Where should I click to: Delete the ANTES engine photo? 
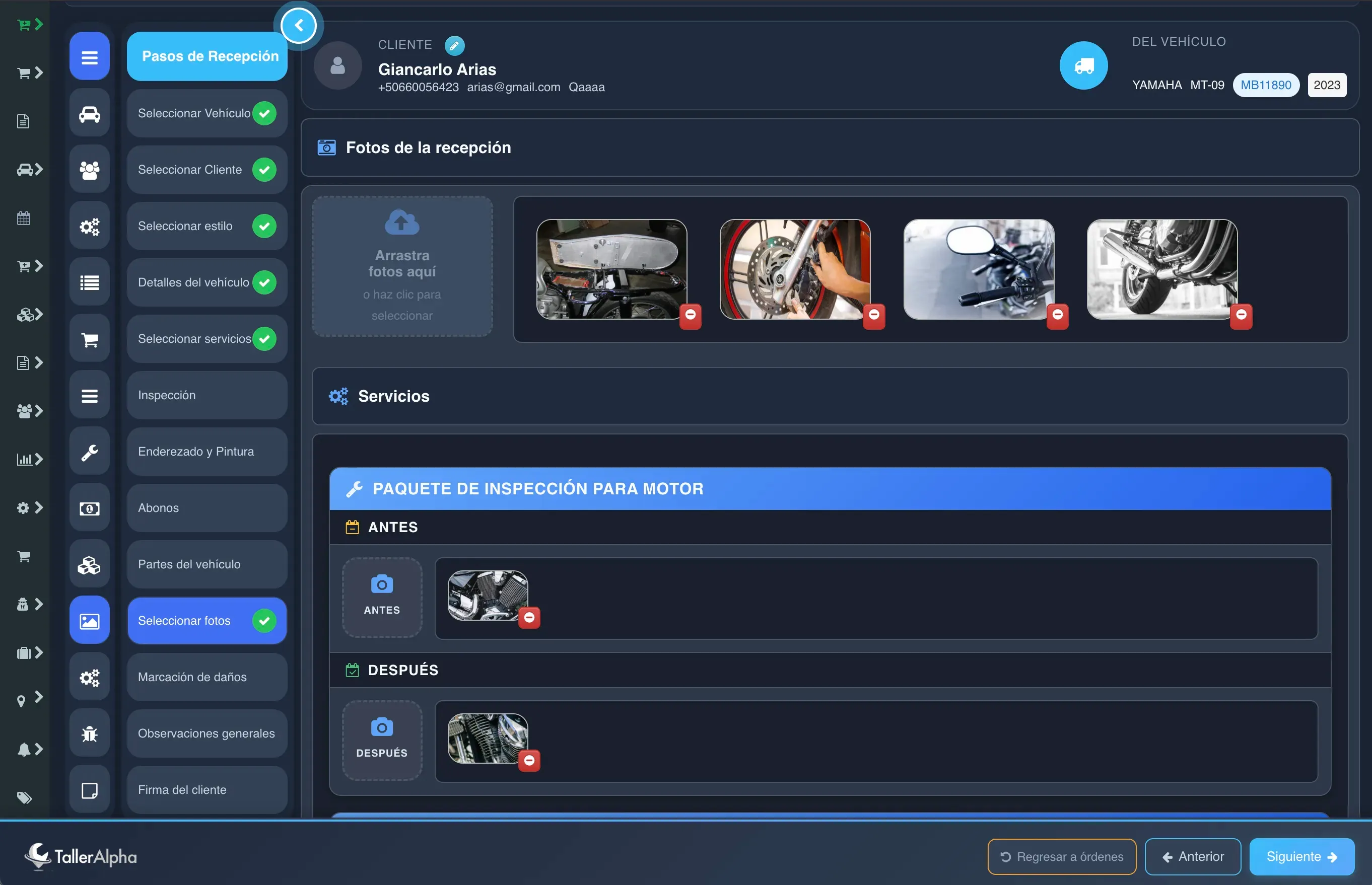click(529, 617)
